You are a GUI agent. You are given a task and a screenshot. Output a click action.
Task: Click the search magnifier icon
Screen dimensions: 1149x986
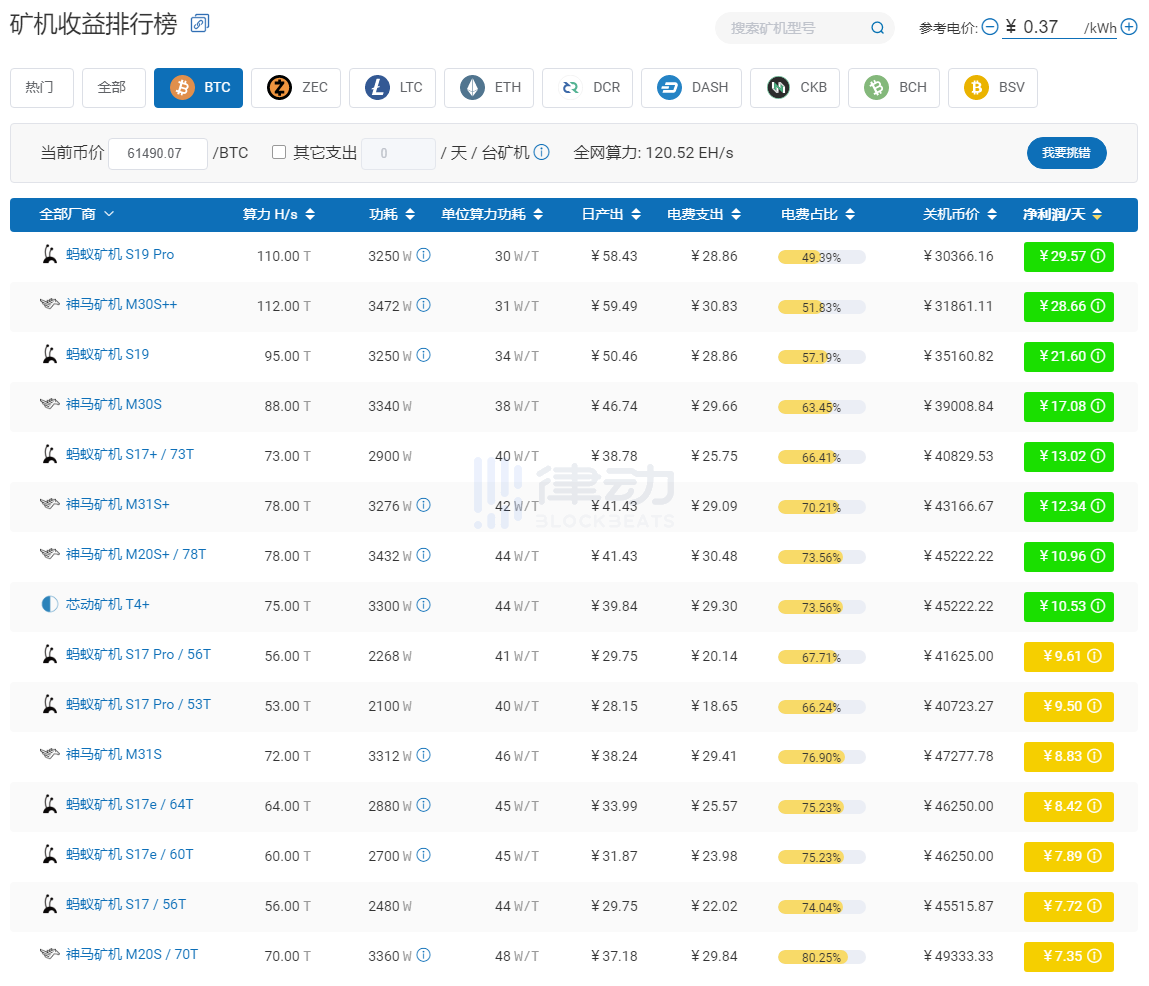coord(877,28)
